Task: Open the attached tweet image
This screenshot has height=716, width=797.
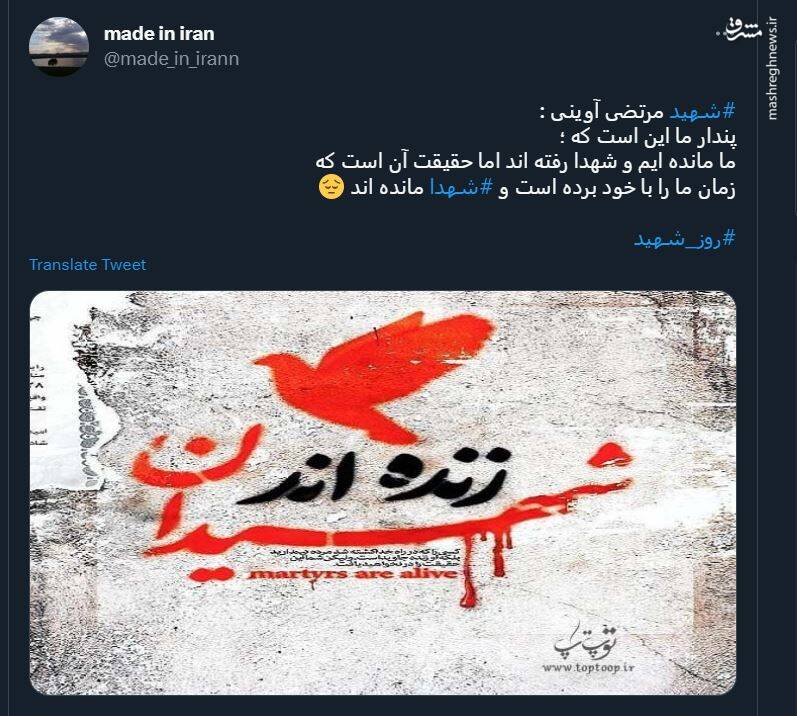Action: click(x=383, y=492)
